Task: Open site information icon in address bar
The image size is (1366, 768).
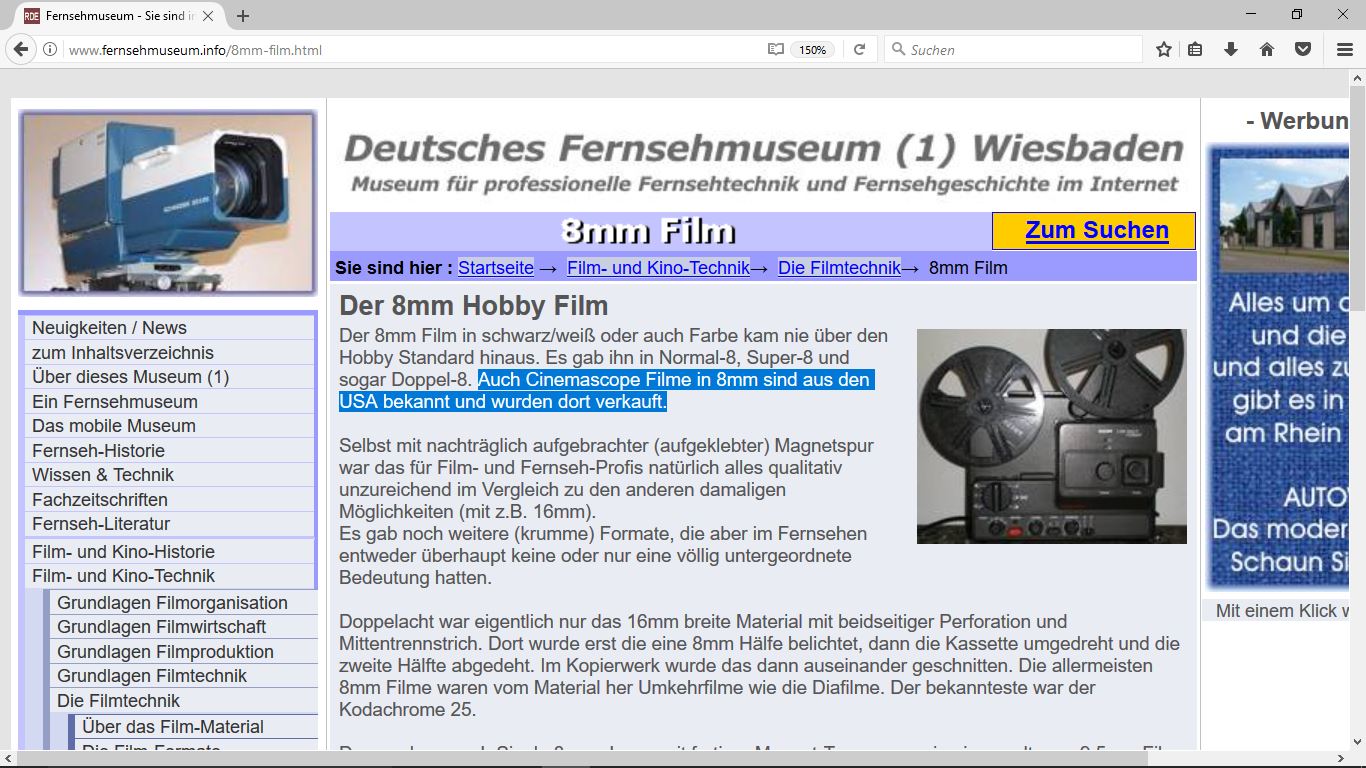Action: [x=49, y=49]
